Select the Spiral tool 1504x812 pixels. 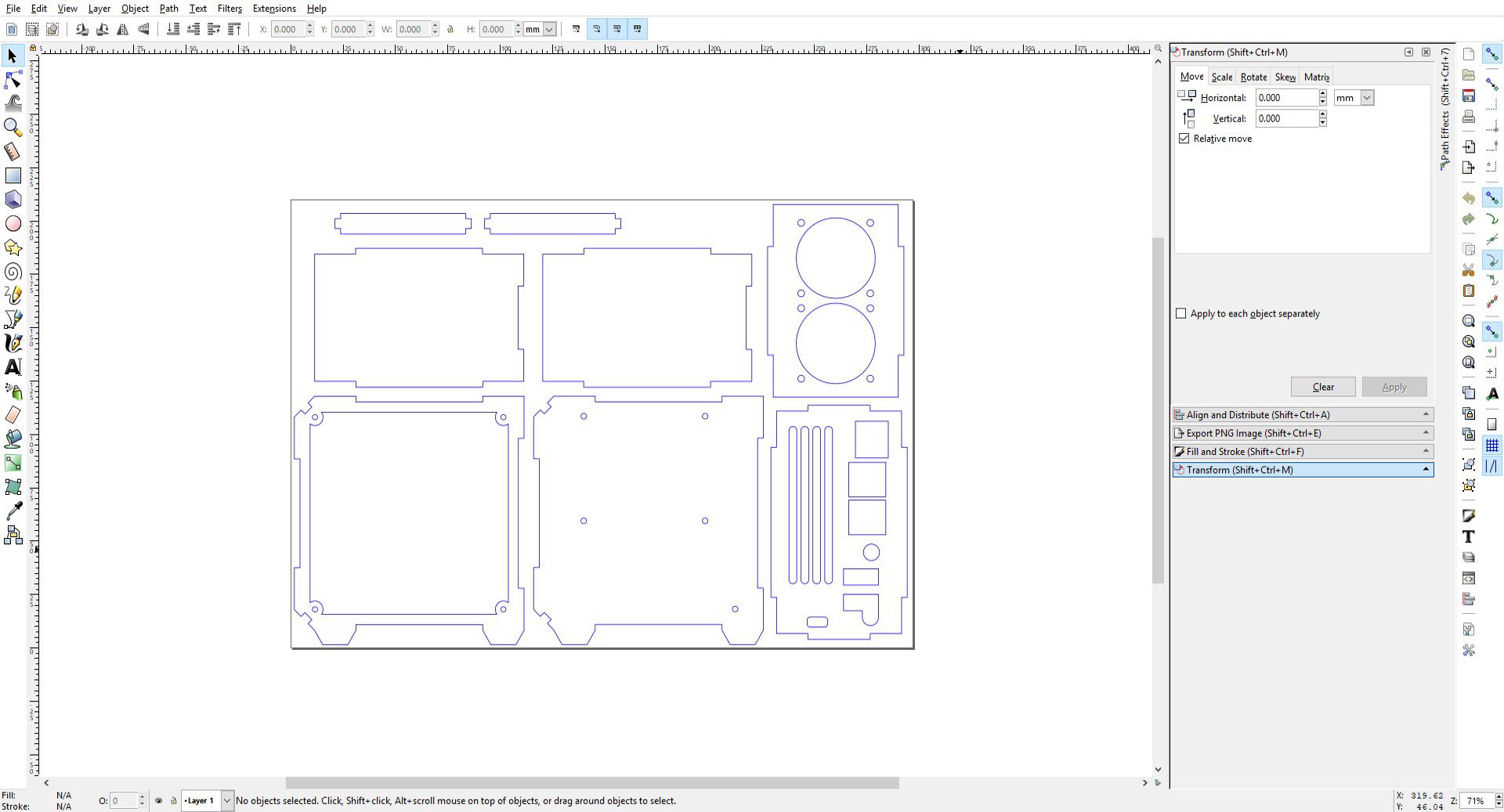pos(13,272)
